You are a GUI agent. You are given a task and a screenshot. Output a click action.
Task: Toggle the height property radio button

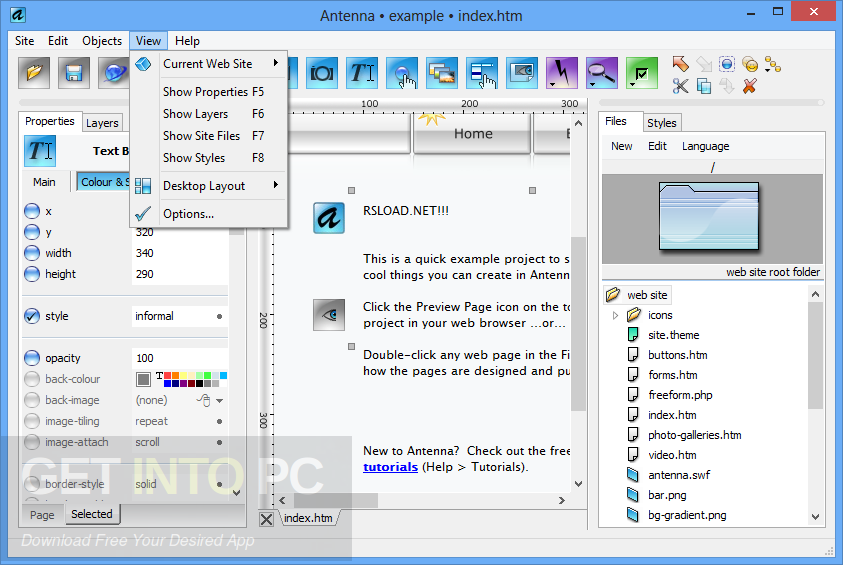pyautogui.click(x=32, y=274)
